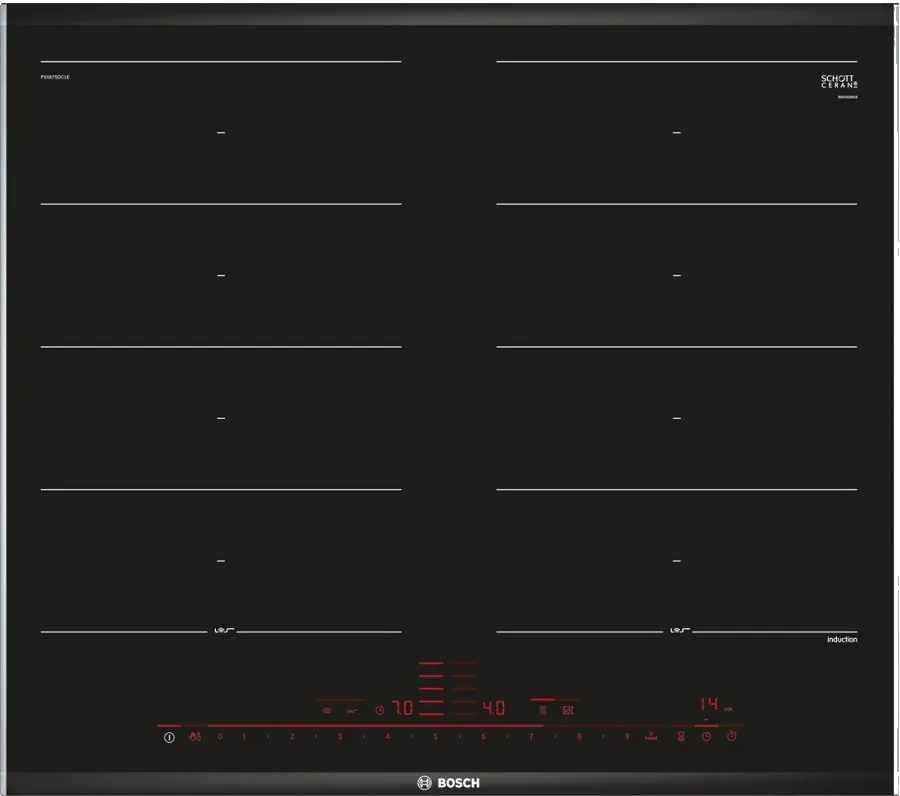Tap the childproof lock icon beside power
The height and width of the screenshot is (796, 900).
coord(194,737)
